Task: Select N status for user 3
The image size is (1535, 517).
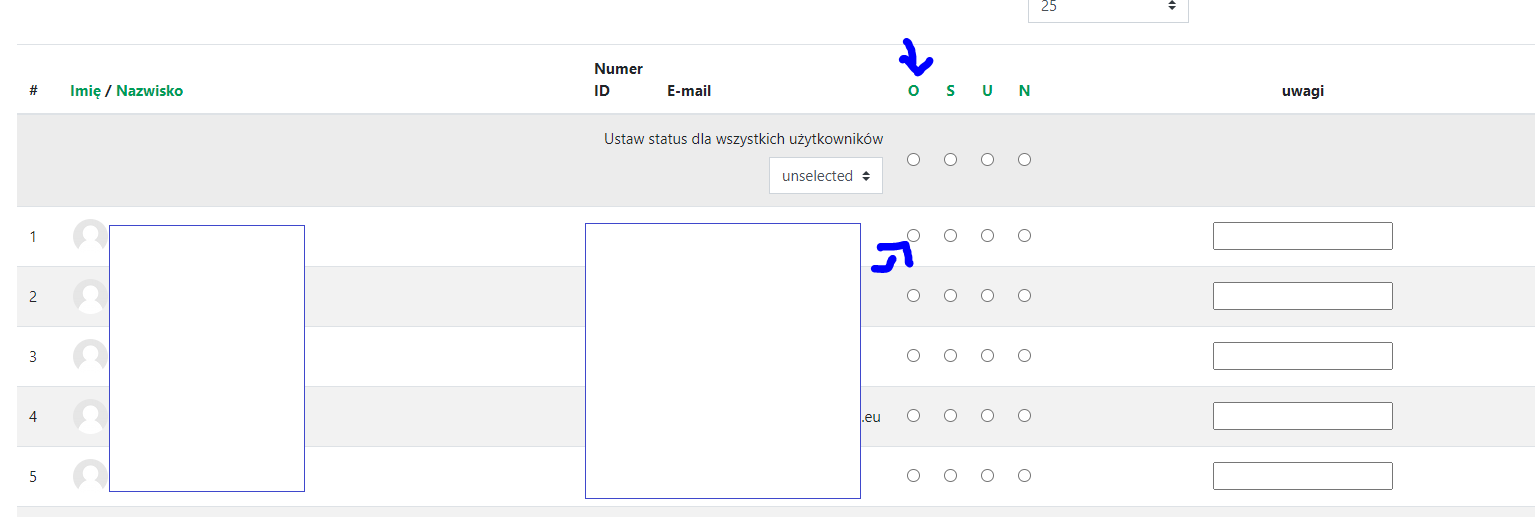Action: pyautogui.click(x=1024, y=356)
